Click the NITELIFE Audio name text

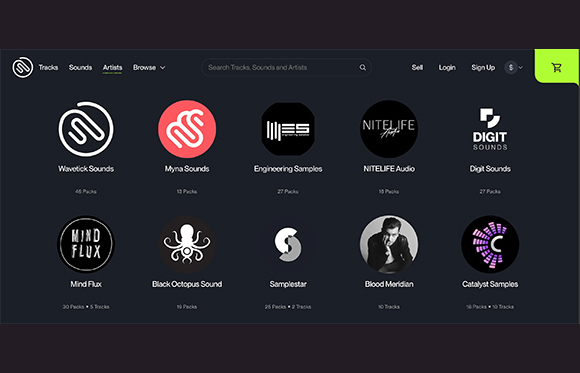pos(389,169)
